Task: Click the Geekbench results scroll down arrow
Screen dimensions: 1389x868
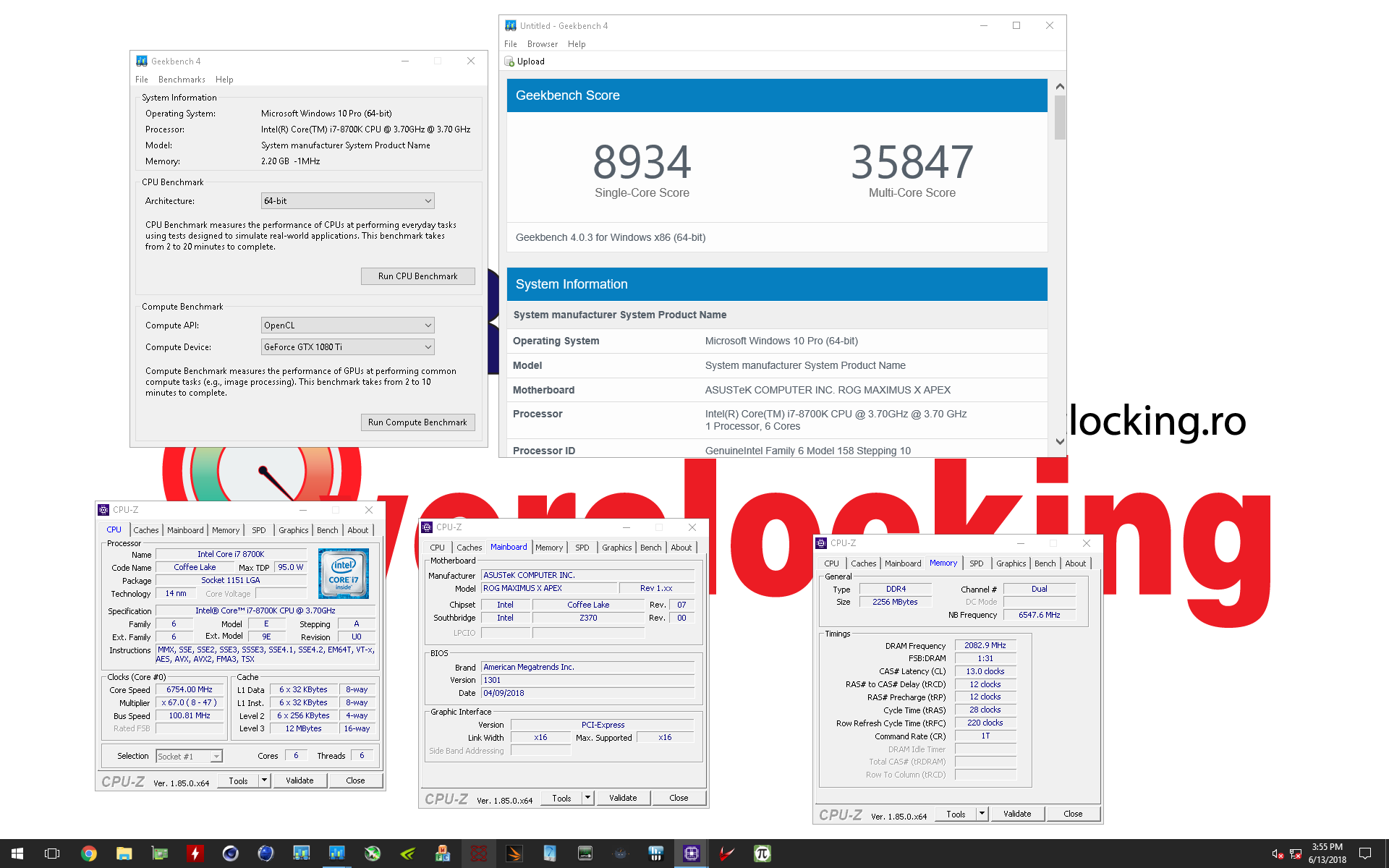Action: (x=1060, y=441)
